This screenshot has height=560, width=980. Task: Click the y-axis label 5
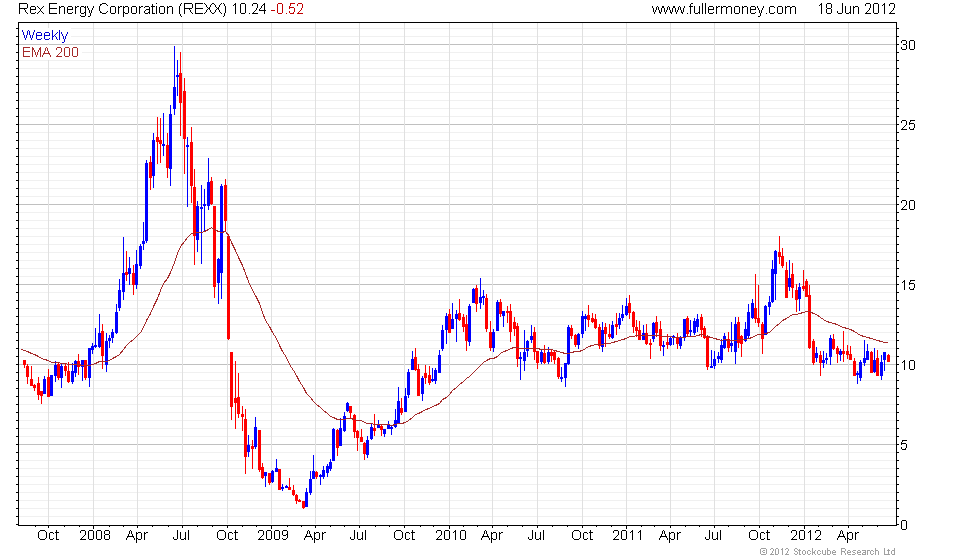tap(904, 445)
